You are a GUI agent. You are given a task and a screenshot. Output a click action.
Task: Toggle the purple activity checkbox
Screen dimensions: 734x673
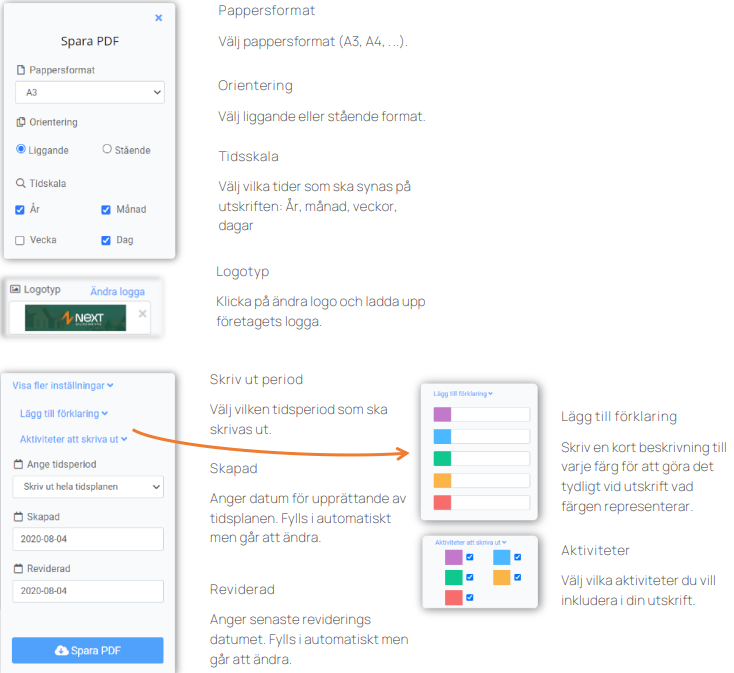point(470,557)
